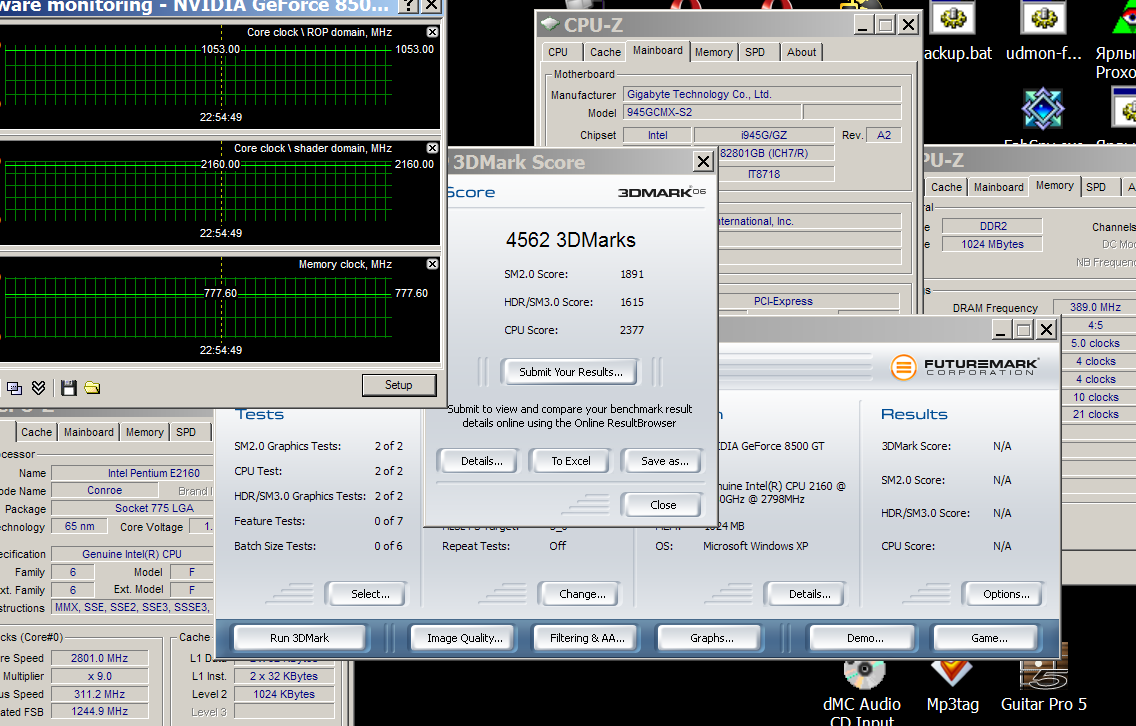Select Memory tab in bottom-left CPU-Z window
Image resolution: width=1136 pixels, height=726 pixels.
pyautogui.click(x=144, y=432)
